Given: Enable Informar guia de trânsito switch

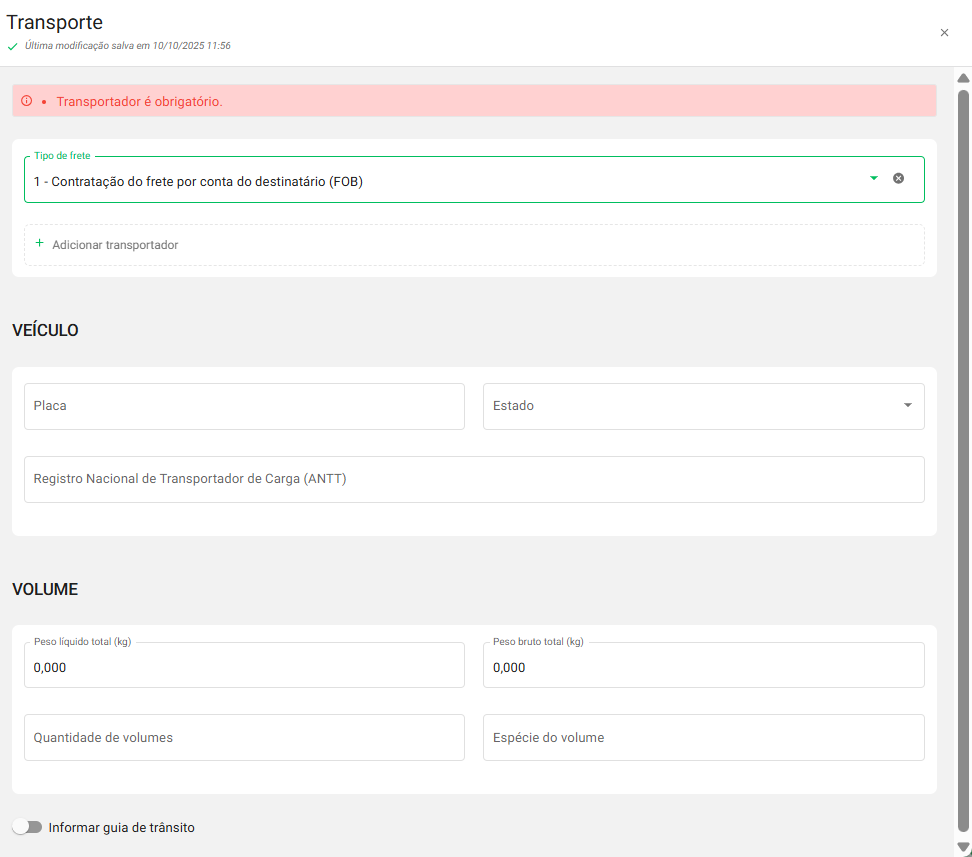Looking at the screenshot, I should tap(27, 827).
